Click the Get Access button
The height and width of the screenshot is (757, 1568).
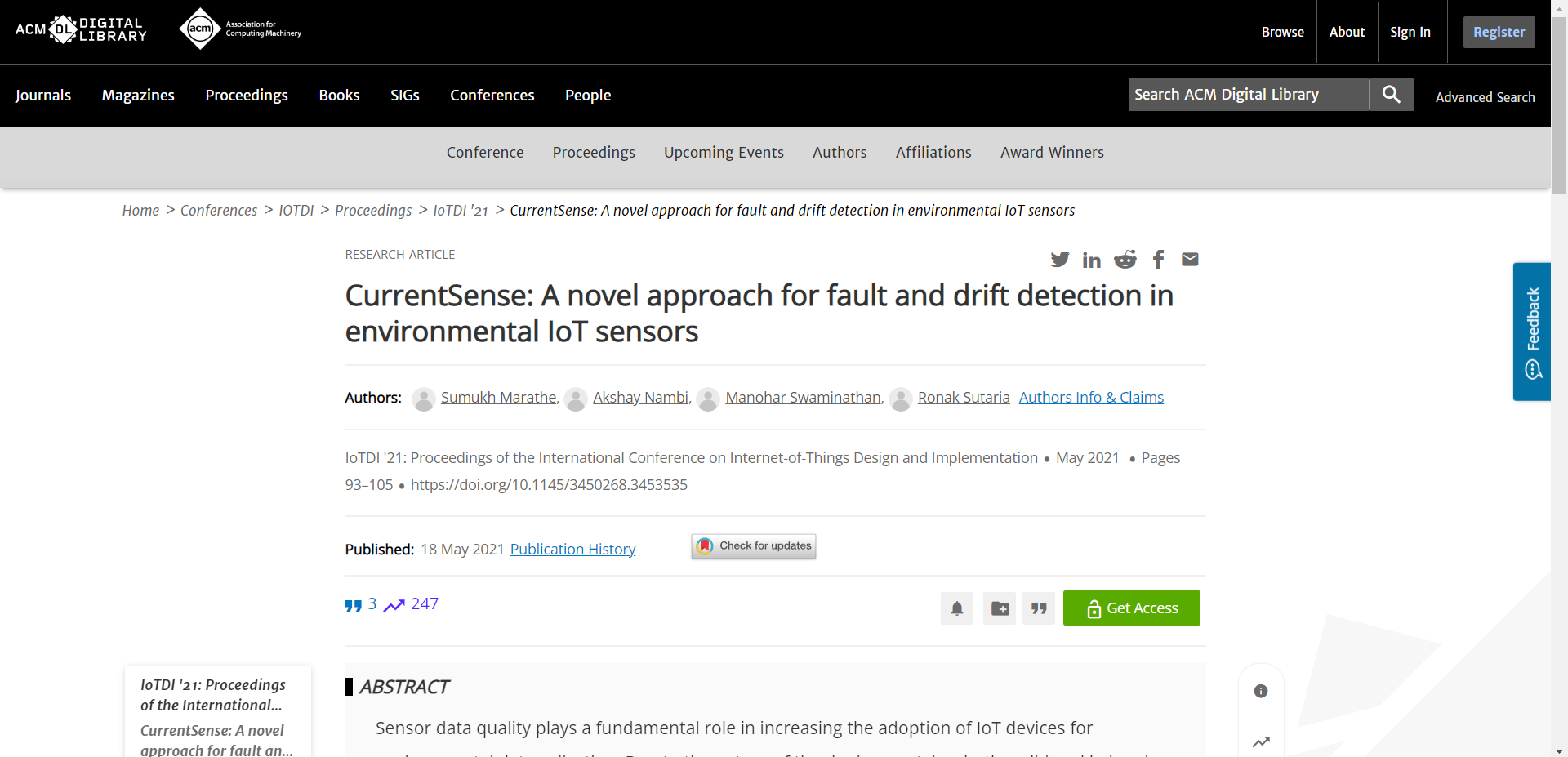pos(1131,608)
